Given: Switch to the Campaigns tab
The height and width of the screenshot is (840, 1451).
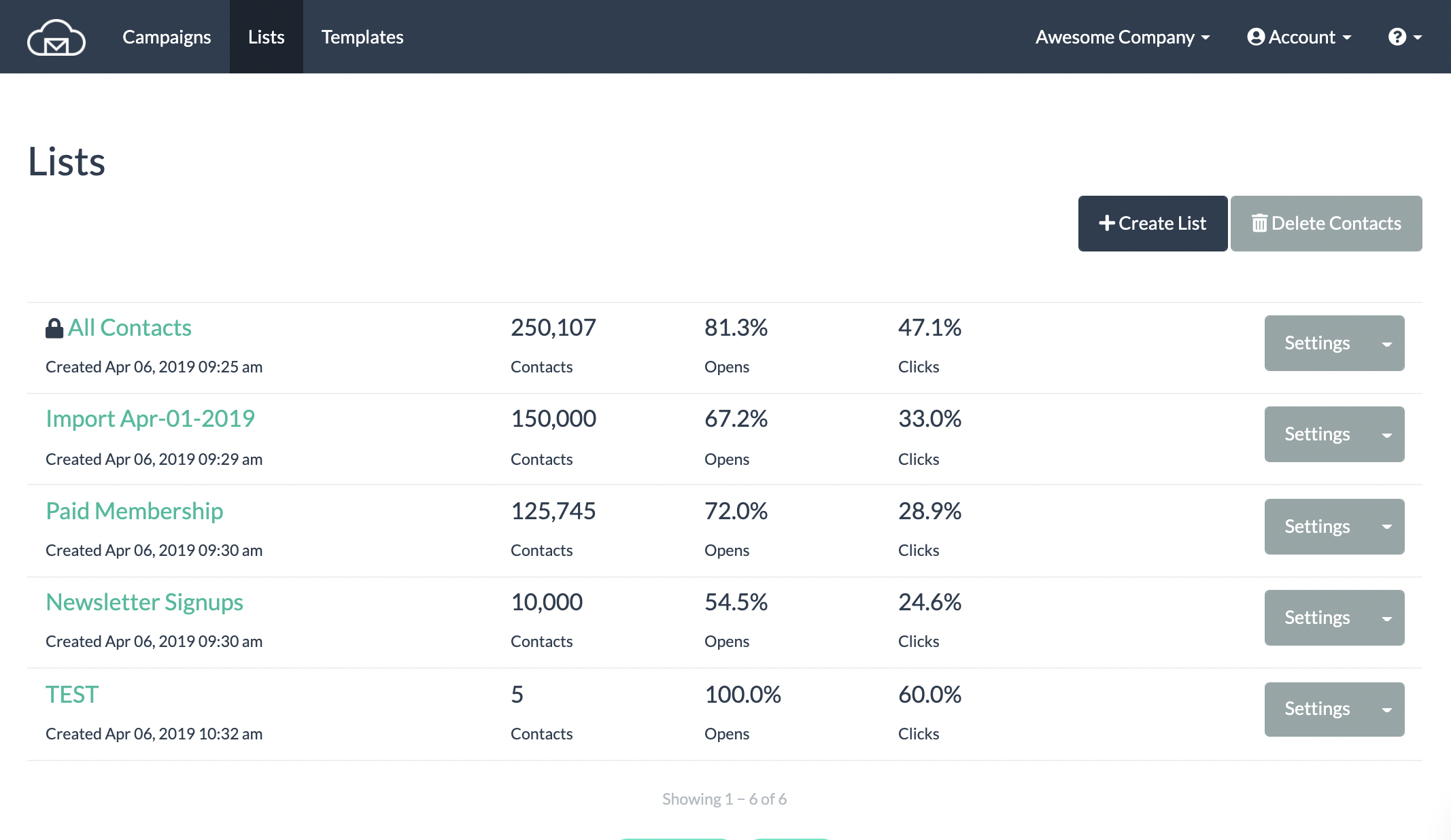Looking at the screenshot, I should coord(166,37).
